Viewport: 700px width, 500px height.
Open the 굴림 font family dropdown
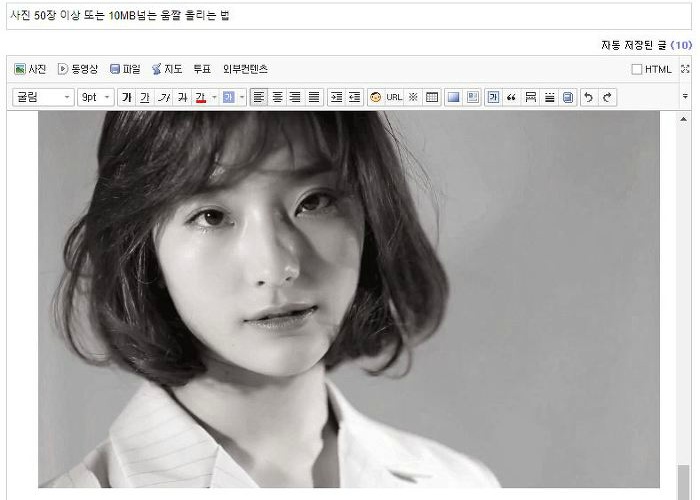(43, 97)
